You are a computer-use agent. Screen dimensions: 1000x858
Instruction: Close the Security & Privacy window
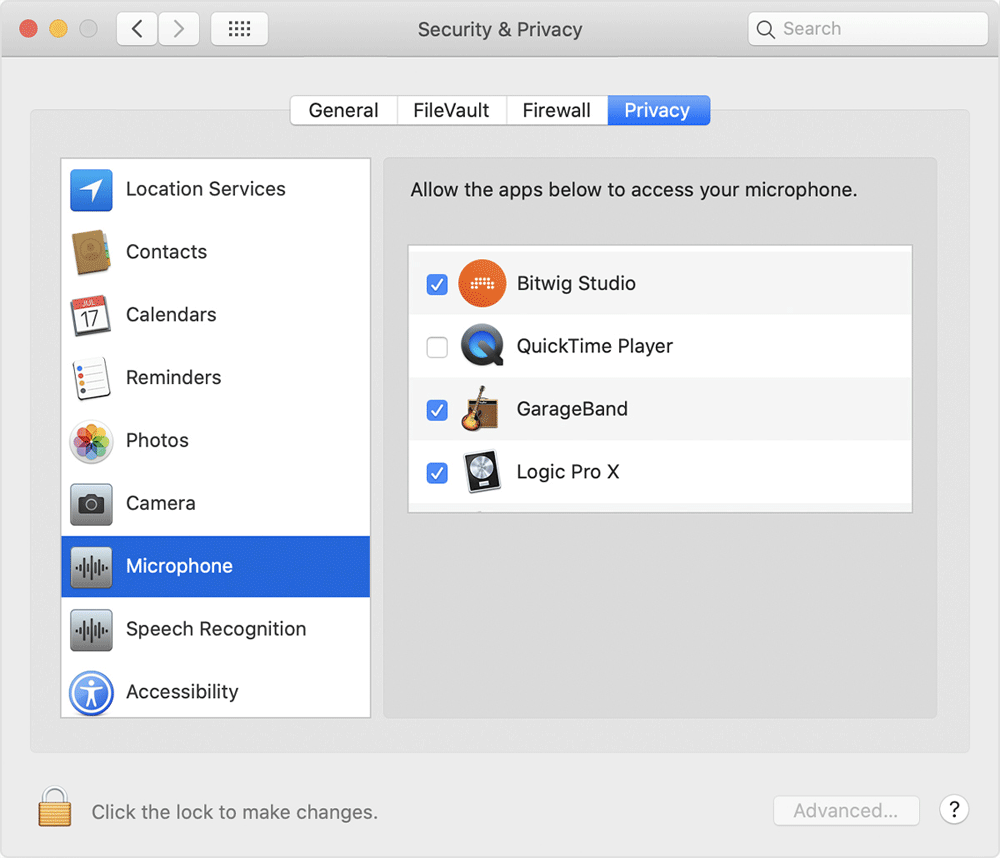(x=28, y=29)
